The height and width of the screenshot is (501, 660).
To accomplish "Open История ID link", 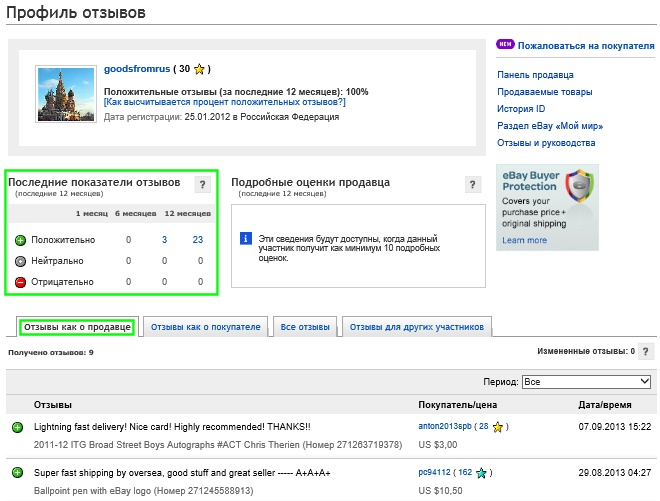I will pyautogui.click(x=521, y=109).
